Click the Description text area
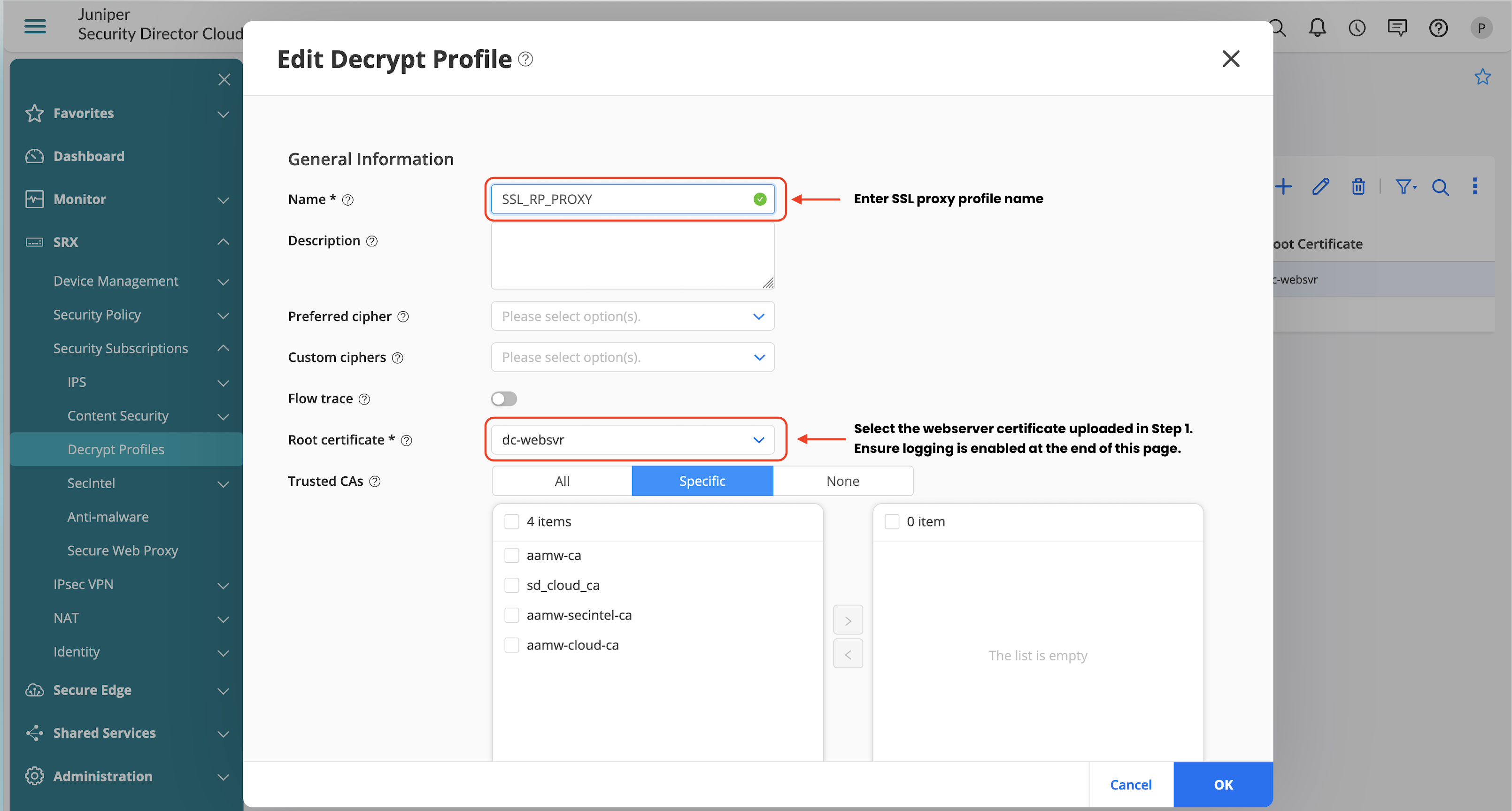 [x=632, y=256]
